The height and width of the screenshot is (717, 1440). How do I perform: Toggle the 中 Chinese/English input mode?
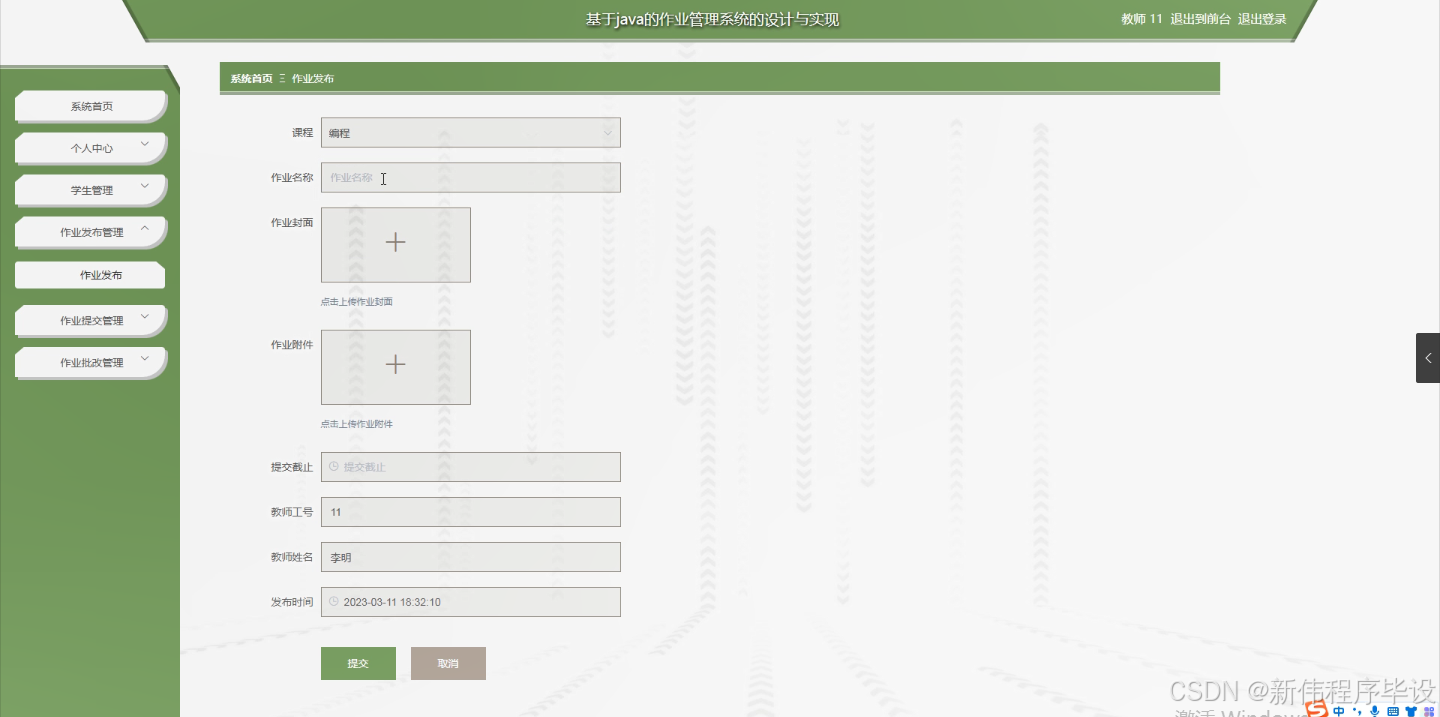[x=1339, y=711]
